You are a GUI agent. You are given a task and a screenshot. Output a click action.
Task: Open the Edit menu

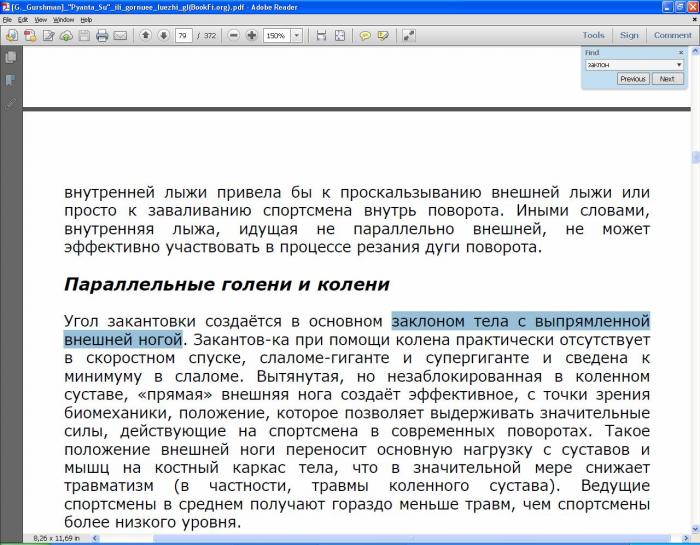point(23,20)
